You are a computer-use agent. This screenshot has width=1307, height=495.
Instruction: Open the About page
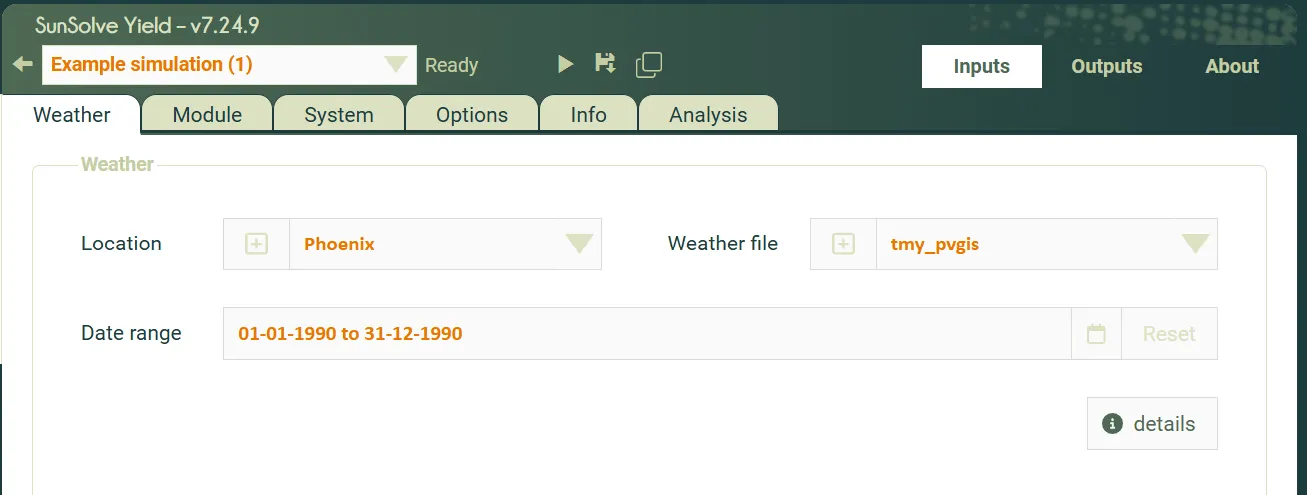click(1231, 67)
